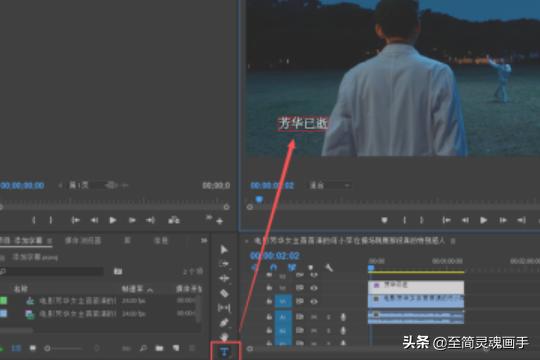The width and height of the screenshot is (540, 360).
Task: Go to Out point in Source monitor
Action: (150, 220)
